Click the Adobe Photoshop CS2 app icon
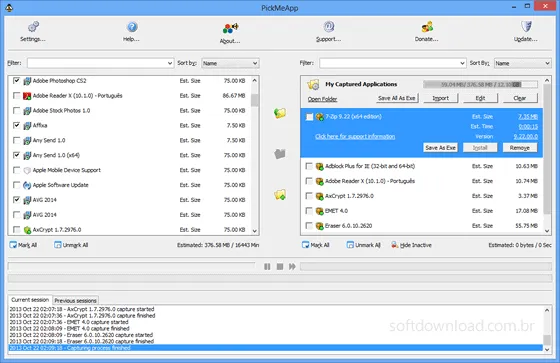This screenshot has width=560, height=363. tap(27, 81)
